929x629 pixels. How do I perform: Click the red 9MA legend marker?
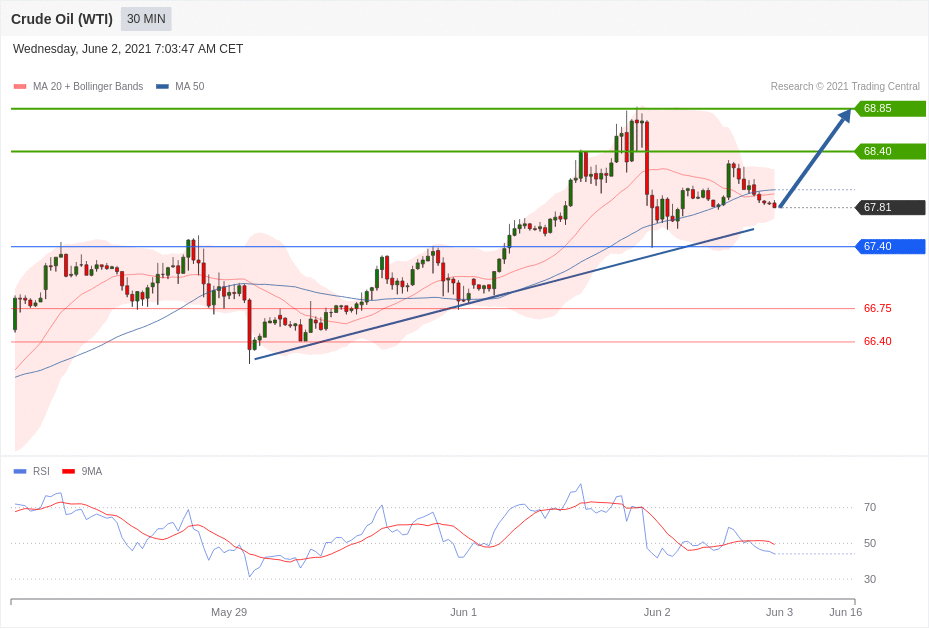pos(68,471)
